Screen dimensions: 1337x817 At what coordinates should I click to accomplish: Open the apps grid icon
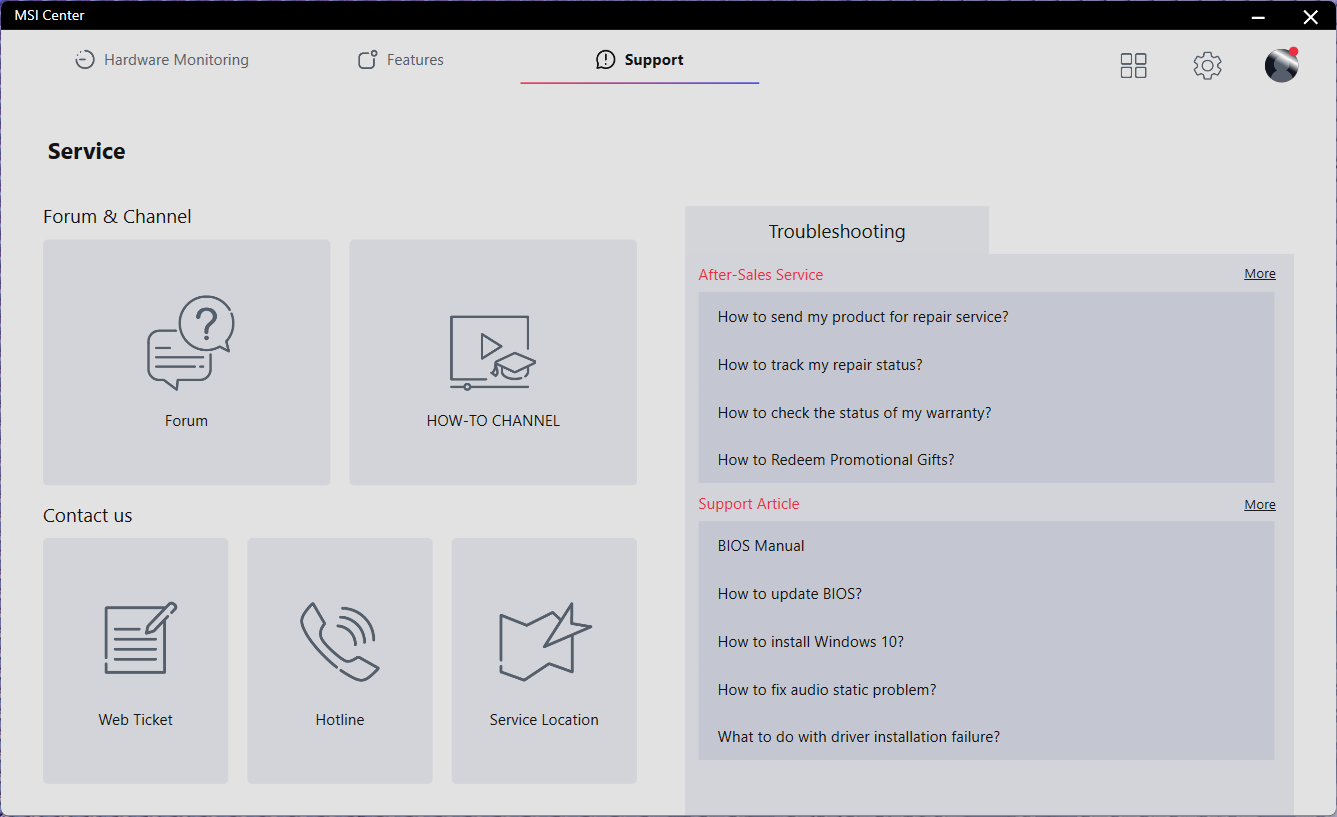point(1133,66)
